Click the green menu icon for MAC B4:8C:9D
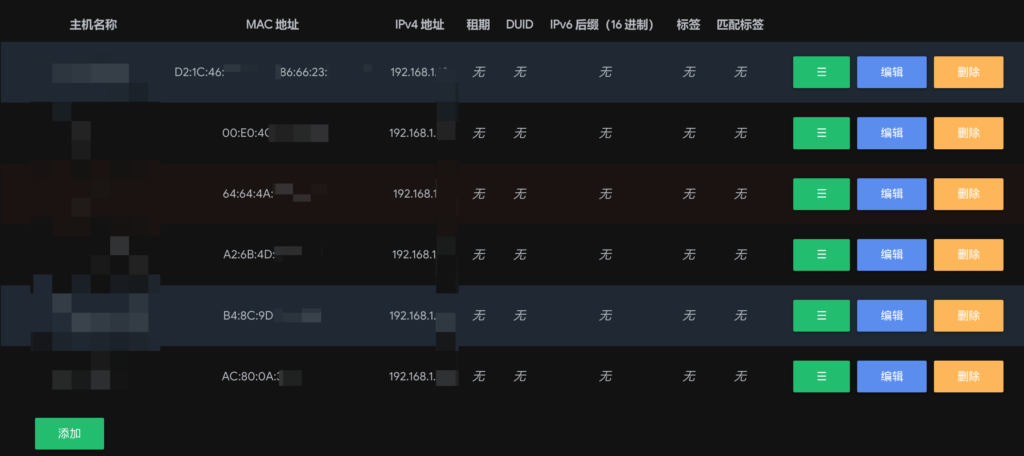This screenshot has height=456, width=1024. 821,316
